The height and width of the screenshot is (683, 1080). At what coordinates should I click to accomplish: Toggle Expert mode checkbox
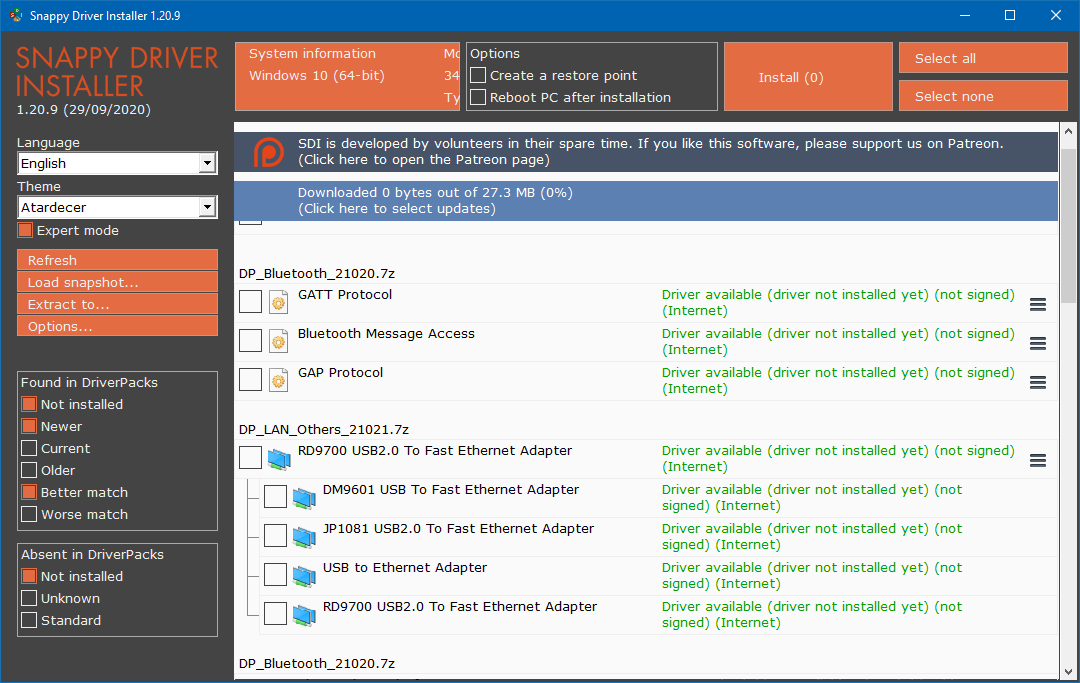(x=25, y=230)
